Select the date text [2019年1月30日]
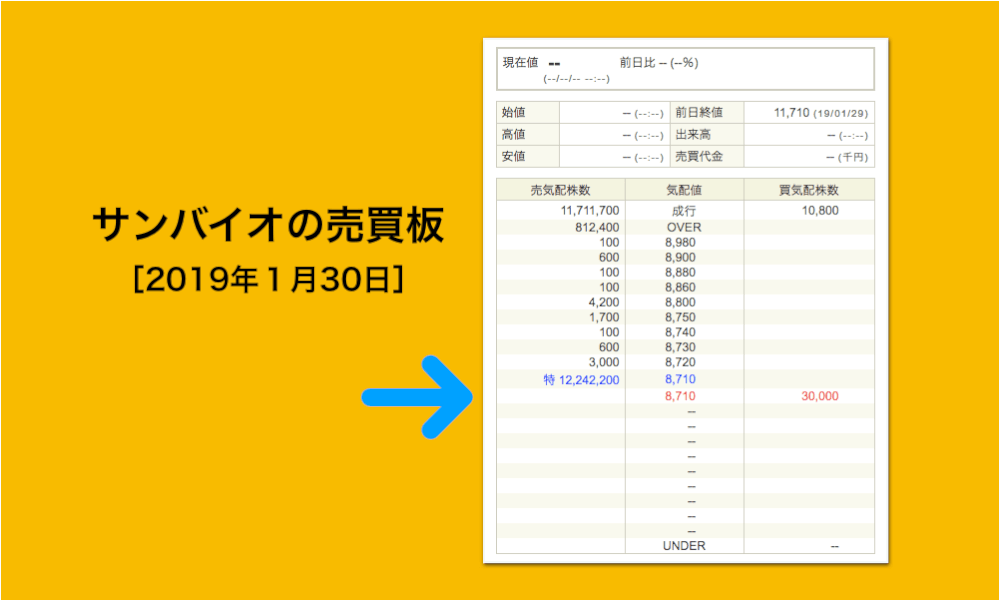The width and height of the screenshot is (1000, 601). pyautogui.click(x=268, y=279)
